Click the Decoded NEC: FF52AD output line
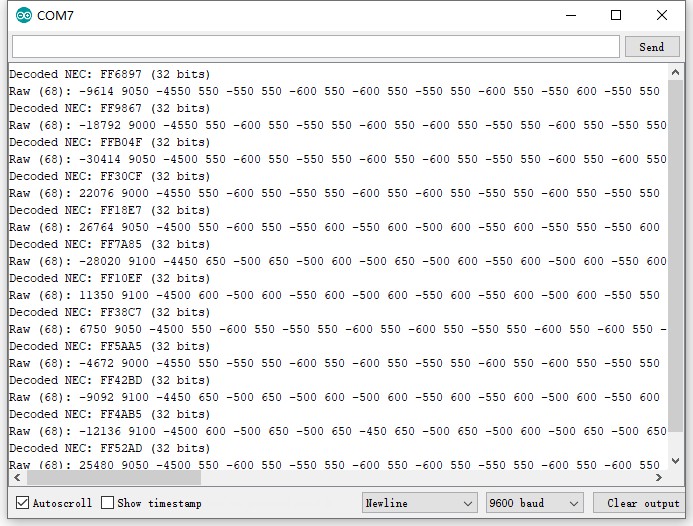The width and height of the screenshot is (693, 526). coord(110,448)
